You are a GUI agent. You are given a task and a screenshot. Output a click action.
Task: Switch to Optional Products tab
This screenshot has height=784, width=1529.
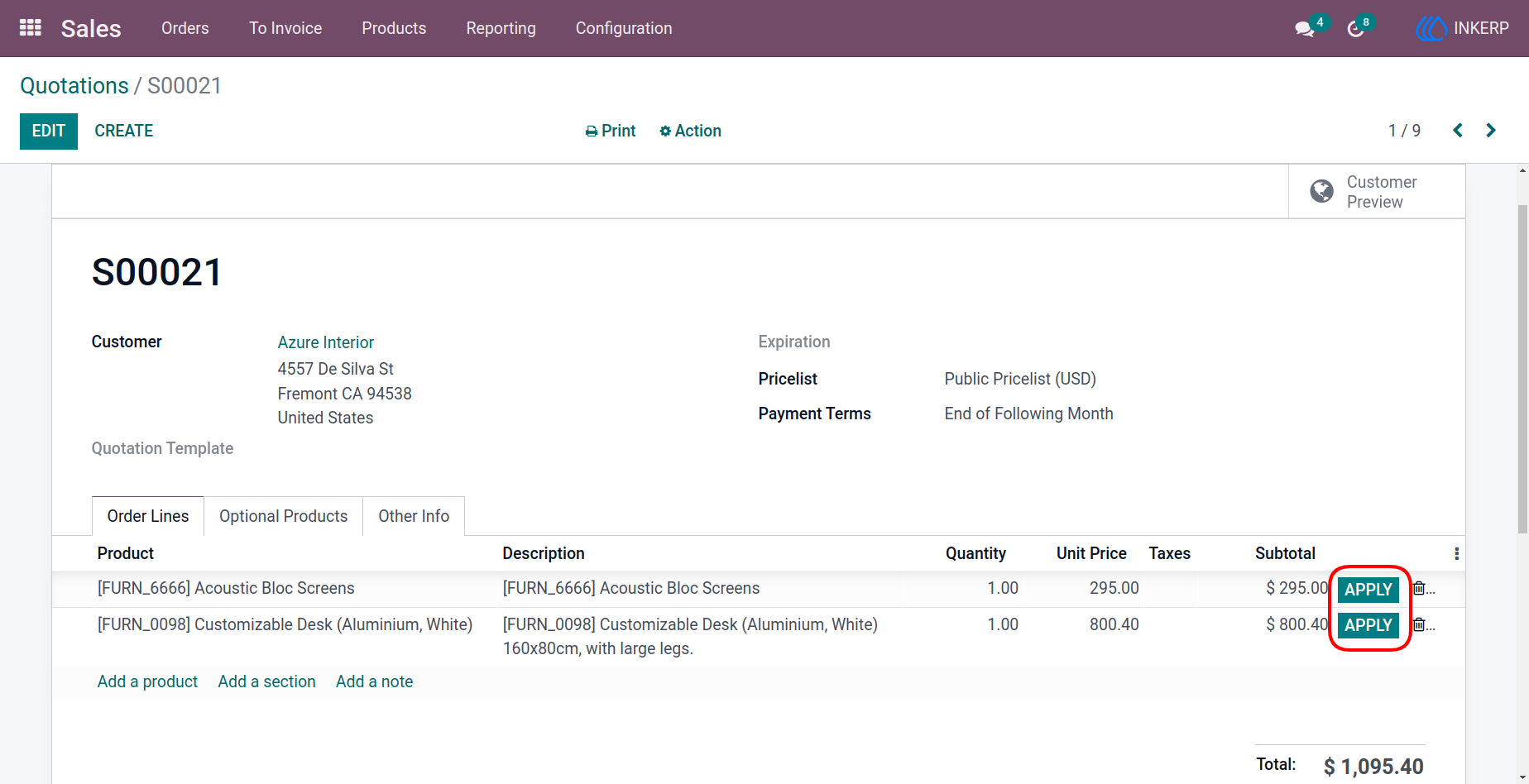(283, 516)
